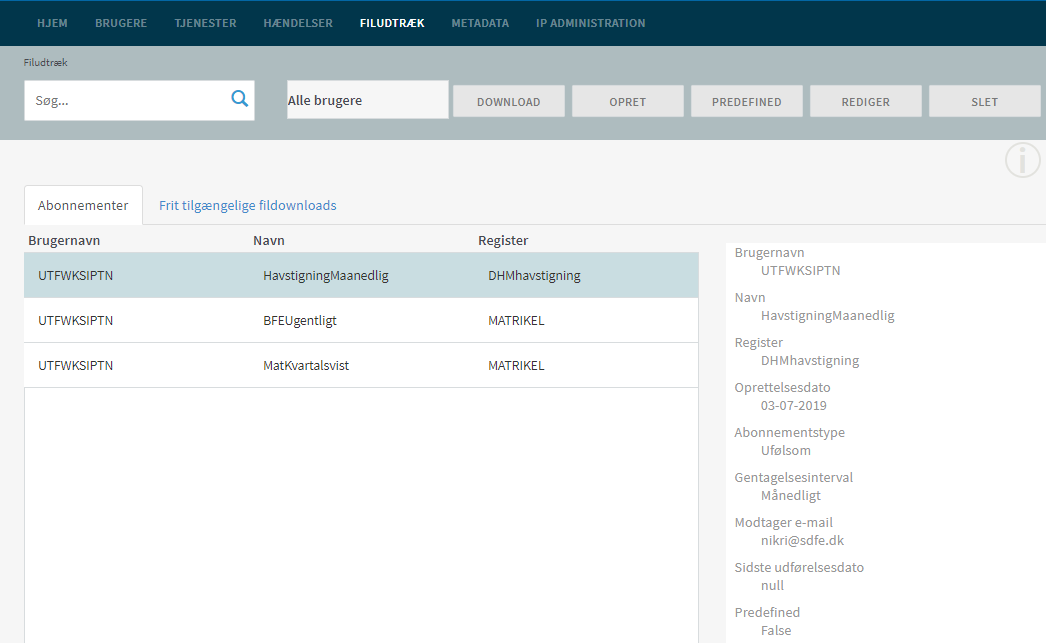Focus the Søg search field
Image resolution: width=1046 pixels, height=643 pixels.
click(x=125, y=101)
